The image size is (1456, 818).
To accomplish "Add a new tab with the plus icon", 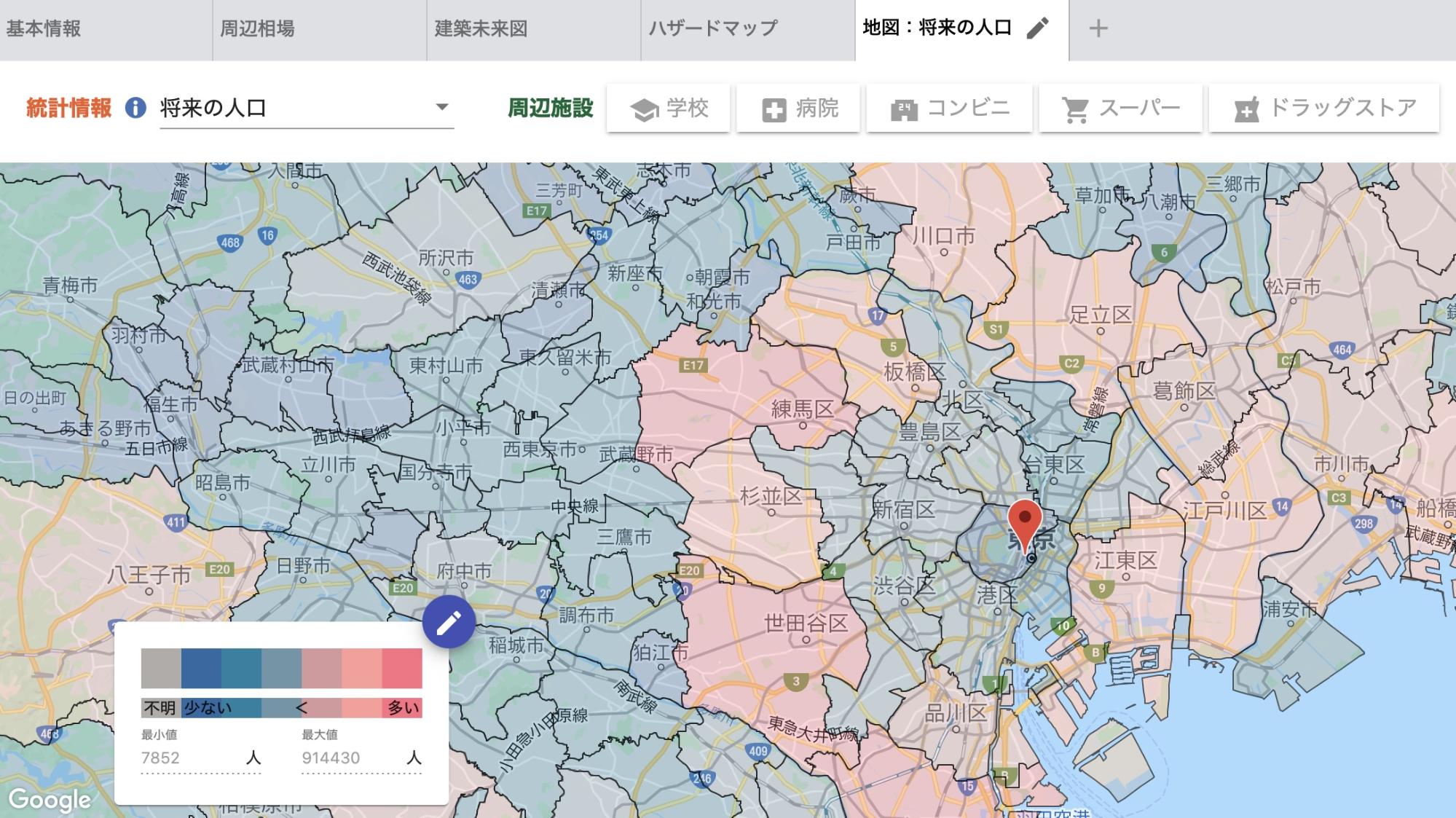I will click(x=1098, y=28).
